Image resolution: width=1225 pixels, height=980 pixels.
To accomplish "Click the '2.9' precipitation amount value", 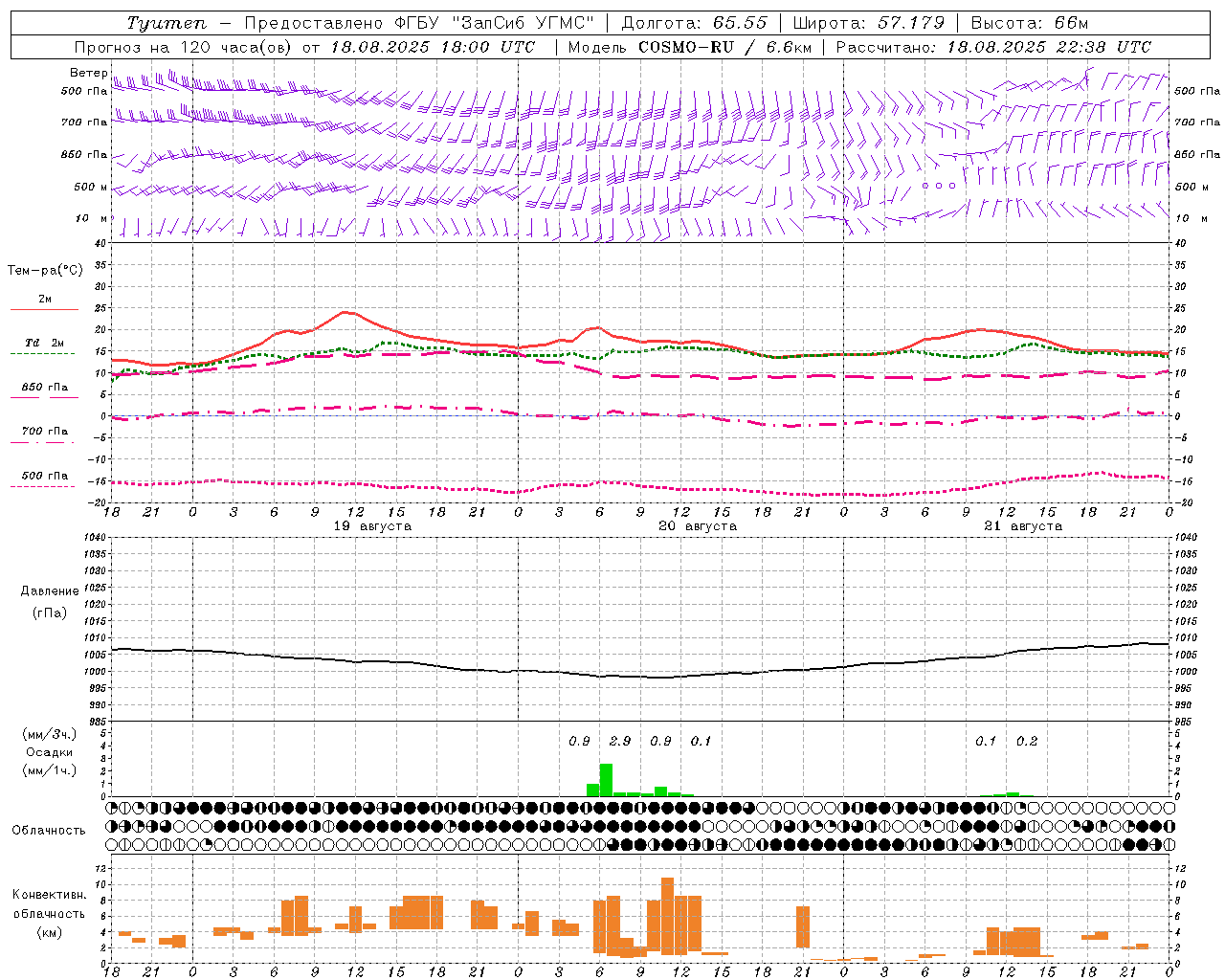I will tap(620, 741).
